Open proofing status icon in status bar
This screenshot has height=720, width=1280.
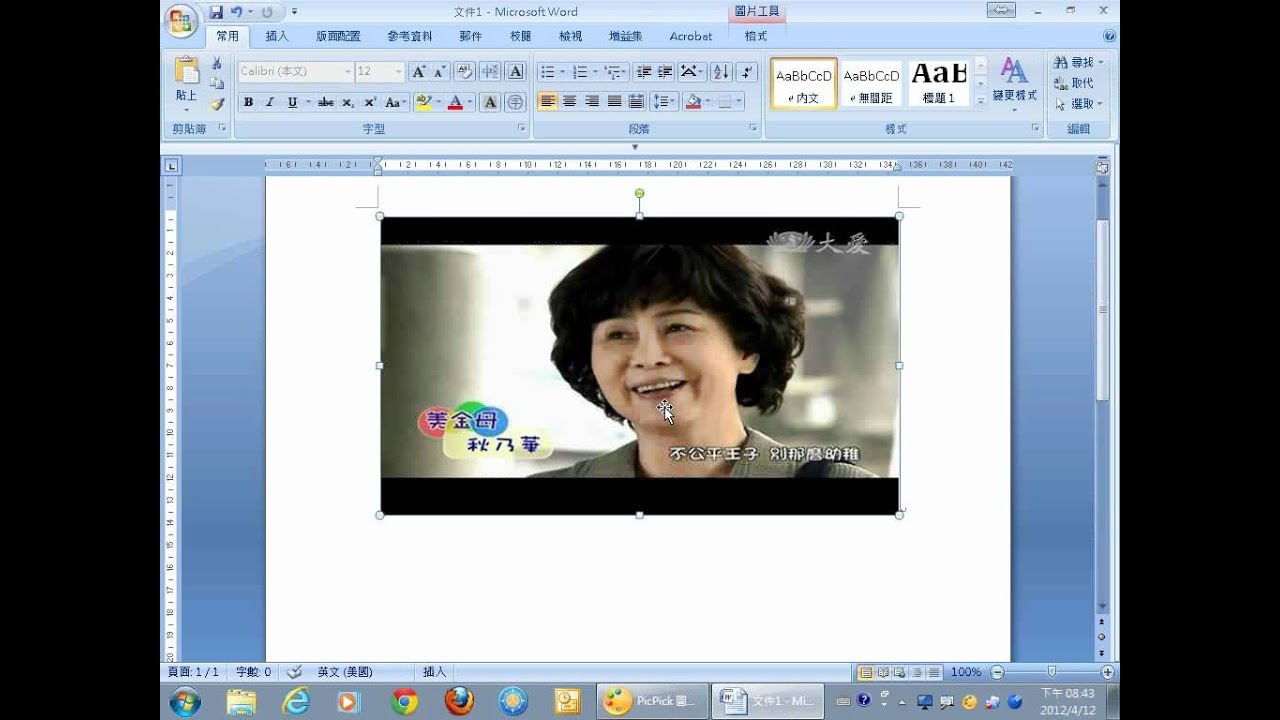point(294,672)
